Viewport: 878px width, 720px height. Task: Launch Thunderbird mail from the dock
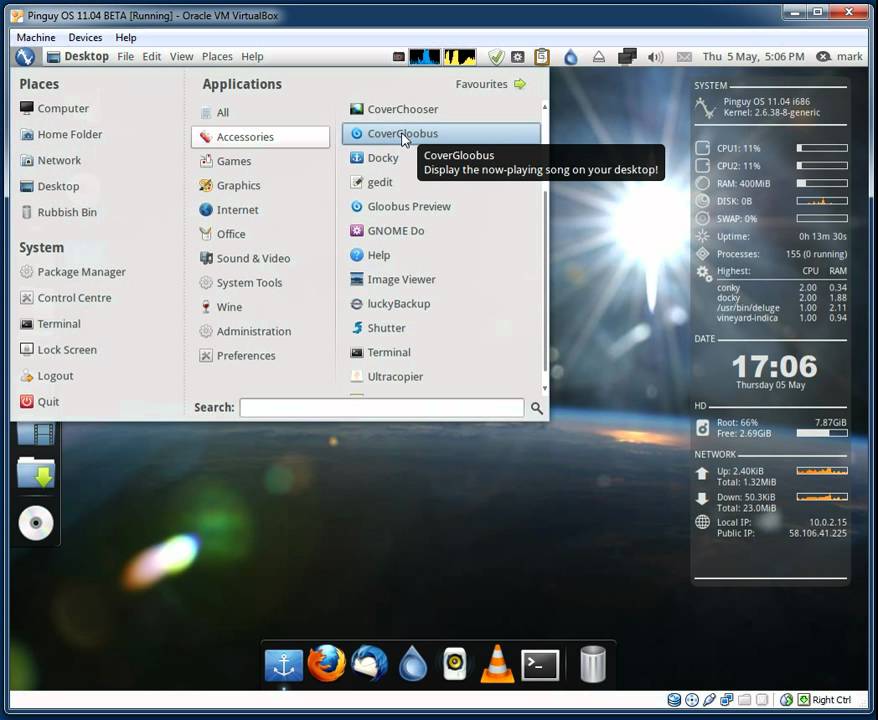(370, 663)
